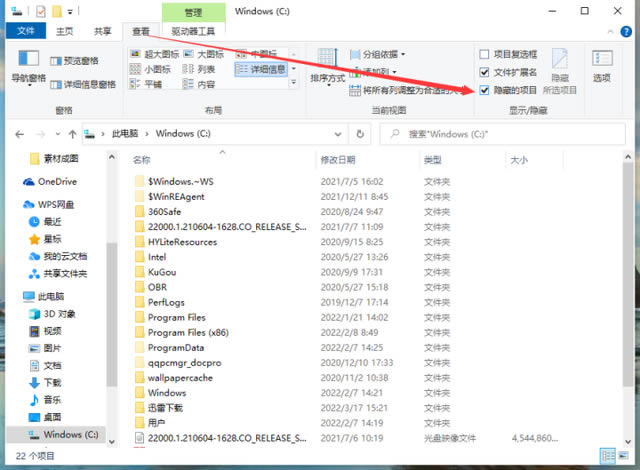Select Windows (C:) in navigation pane
This screenshot has width=640, height=470.
pos(56,435)
